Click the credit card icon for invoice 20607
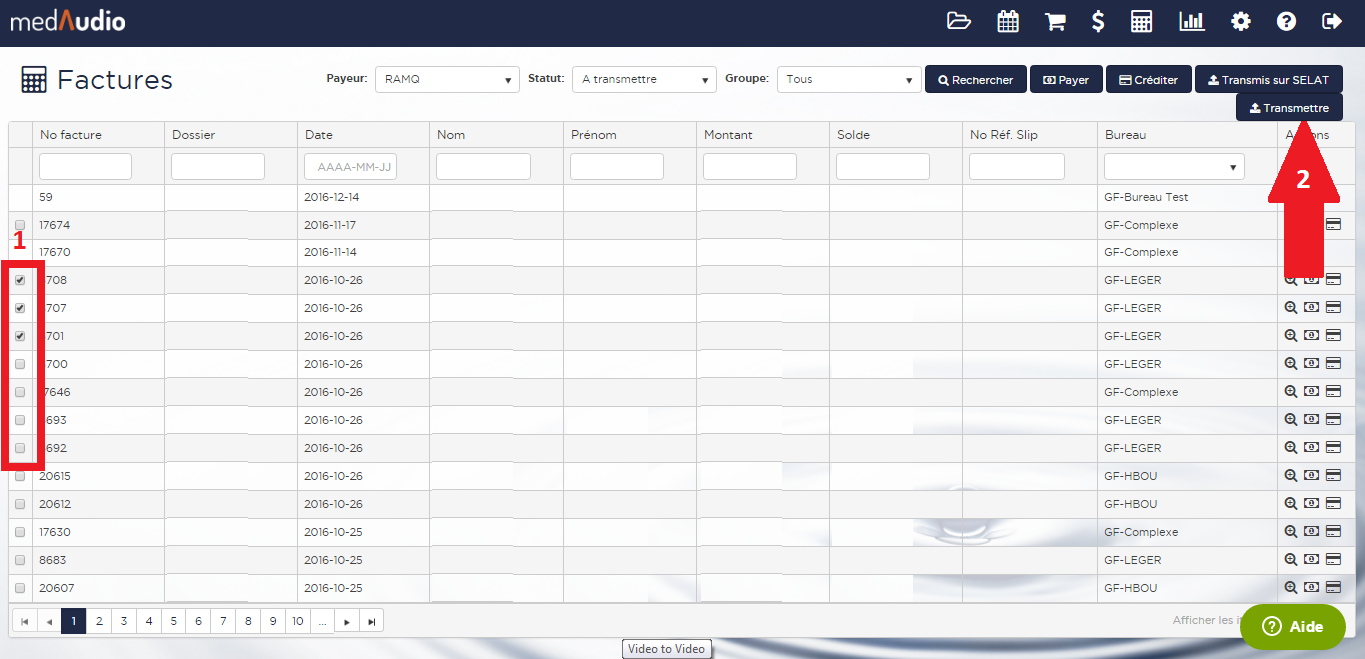 [1333, 588]
